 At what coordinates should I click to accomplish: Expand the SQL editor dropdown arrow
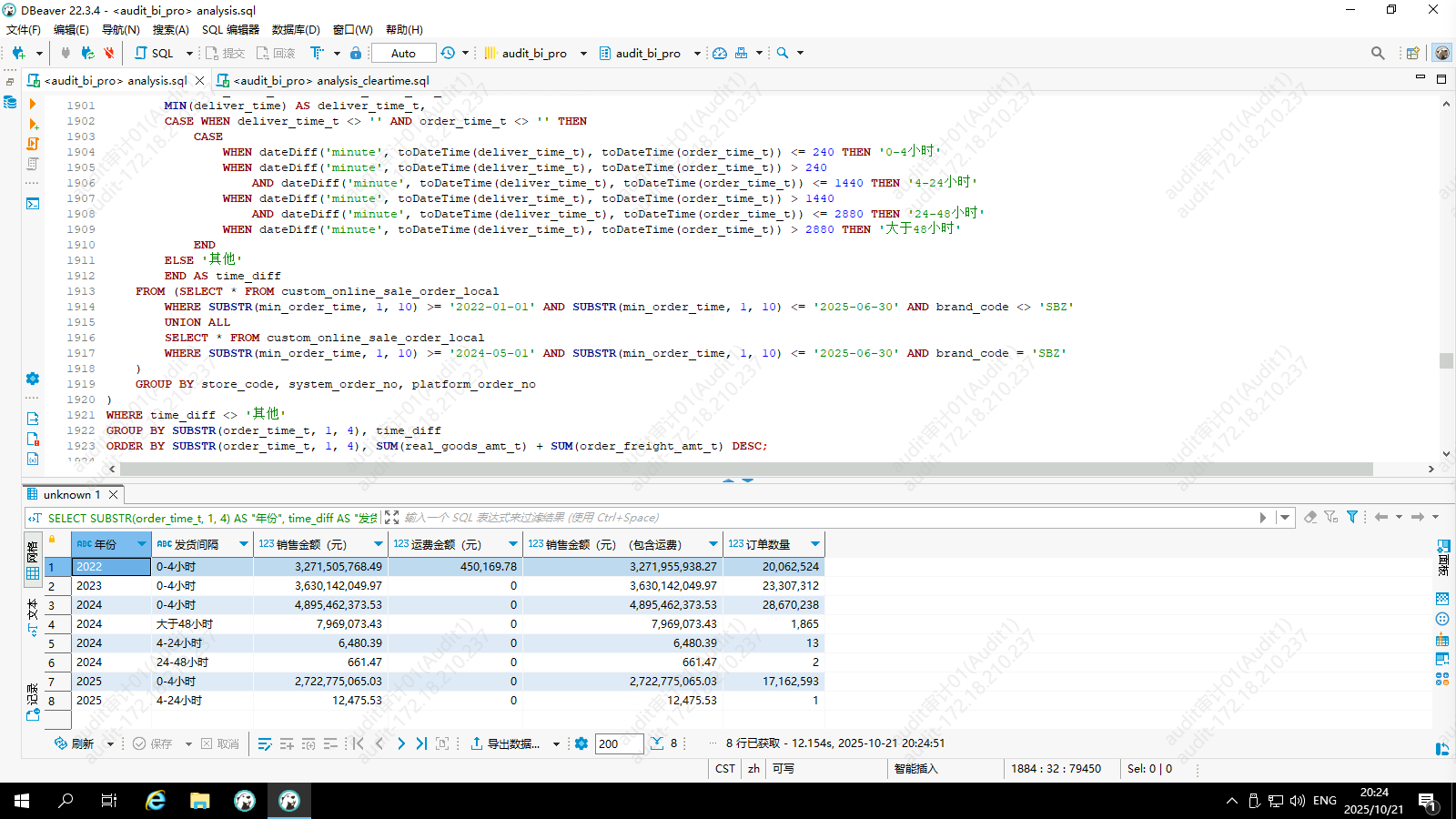click(x=189, y=53)
